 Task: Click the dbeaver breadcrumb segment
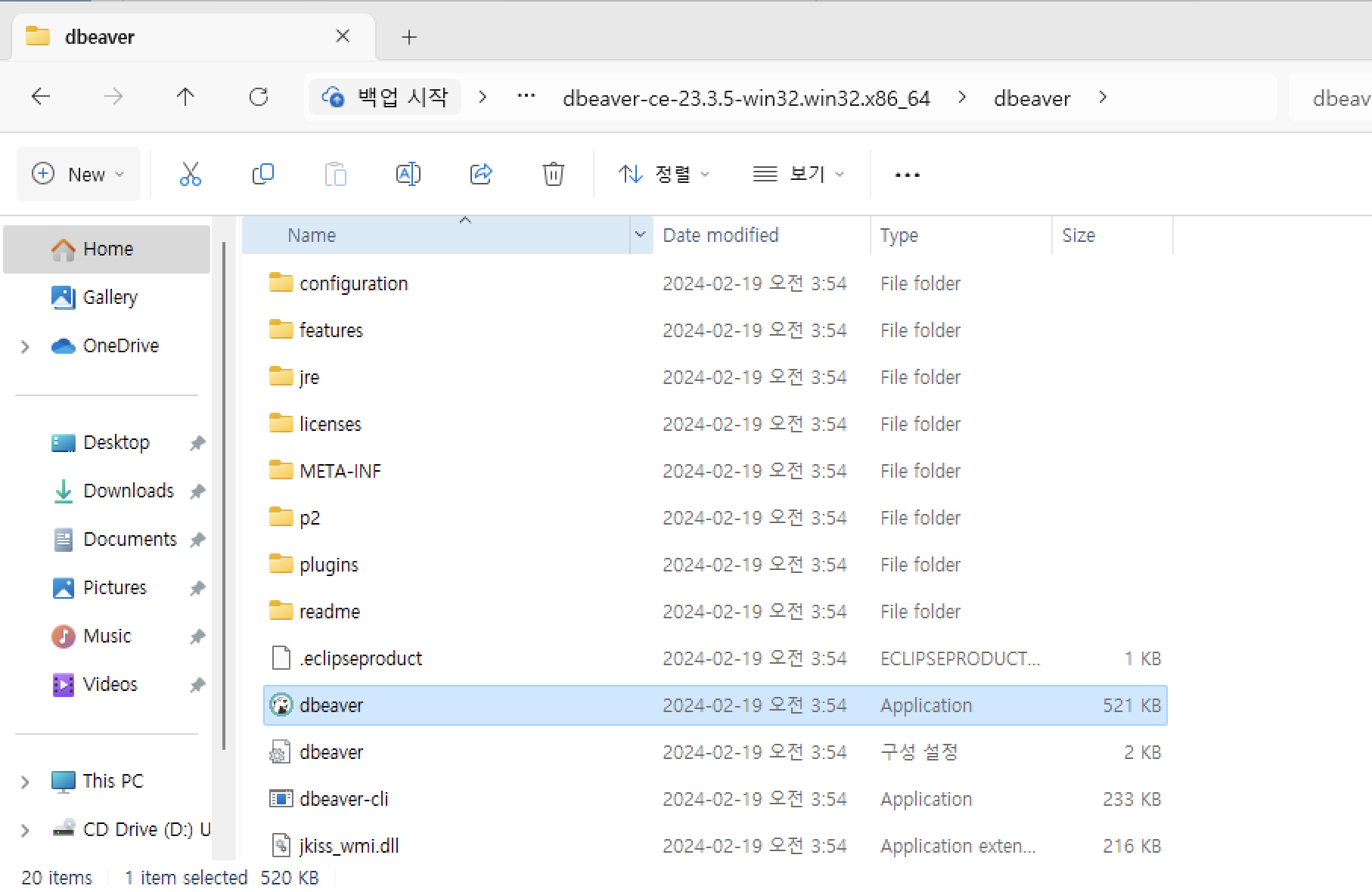1032,98
